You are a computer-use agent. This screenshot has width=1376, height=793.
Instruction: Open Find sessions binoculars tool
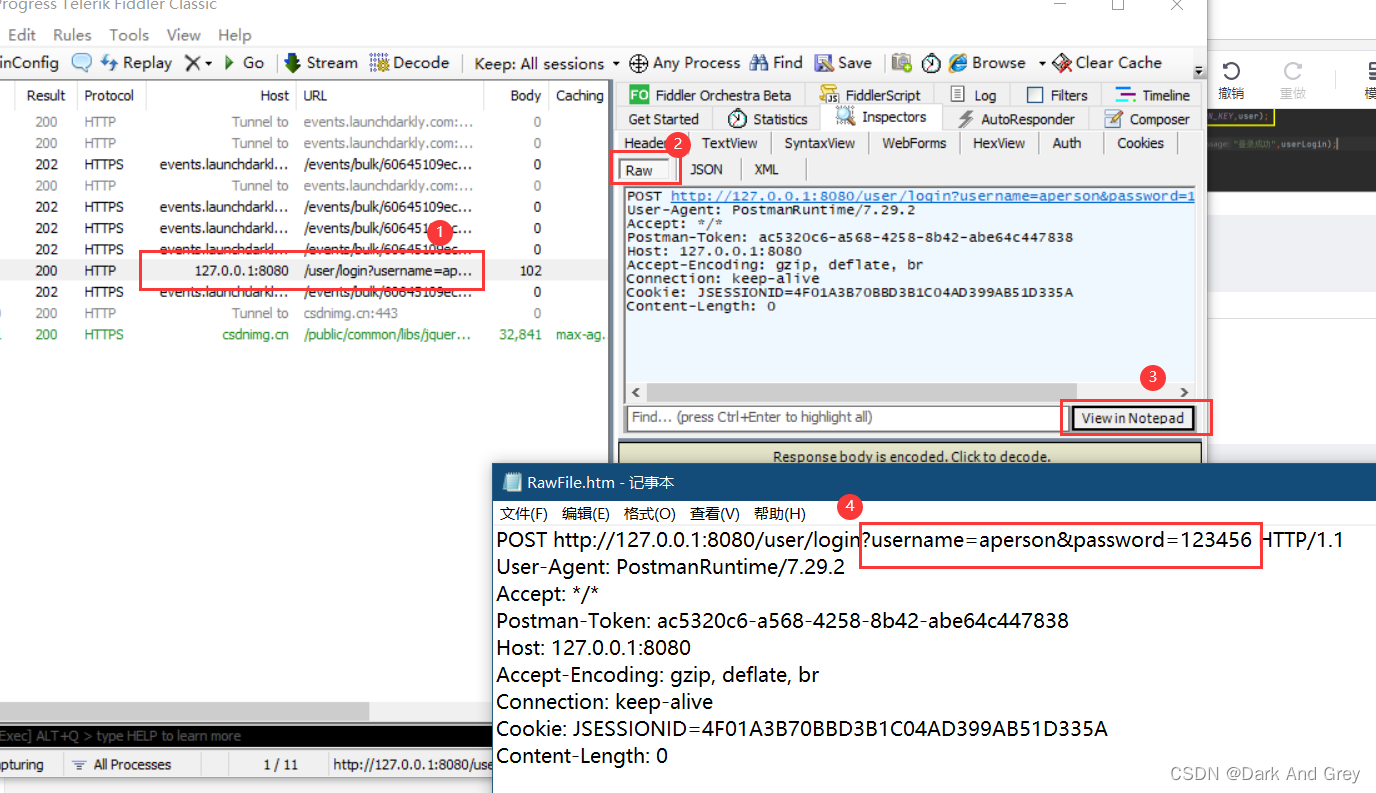(776, 63)
